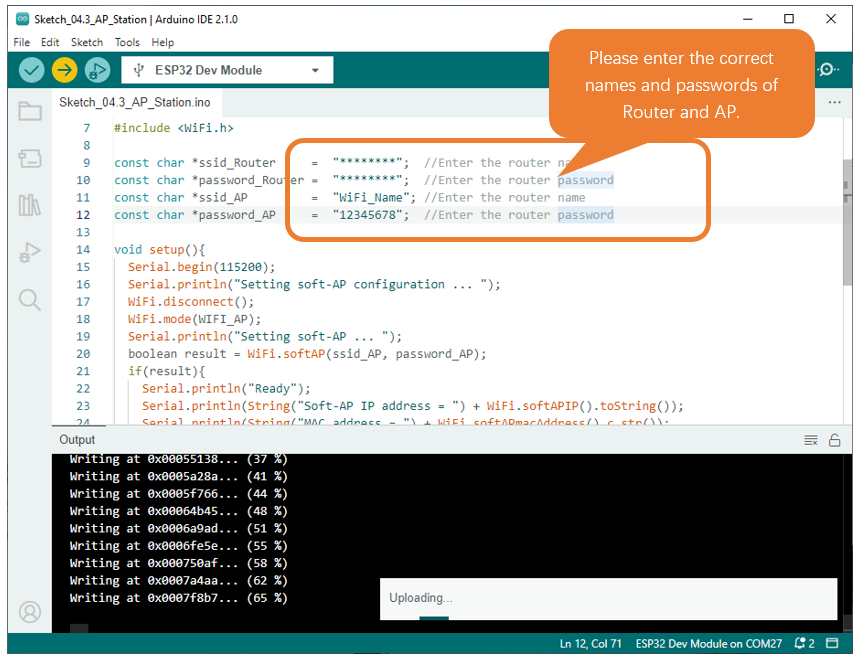
Task: Click ESP32 Dev Module on COM27 status
Action: coord(709,644)
